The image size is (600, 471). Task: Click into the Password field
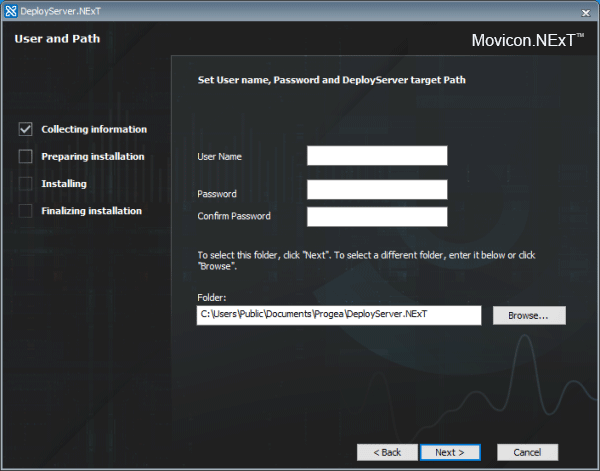point(377,190)
